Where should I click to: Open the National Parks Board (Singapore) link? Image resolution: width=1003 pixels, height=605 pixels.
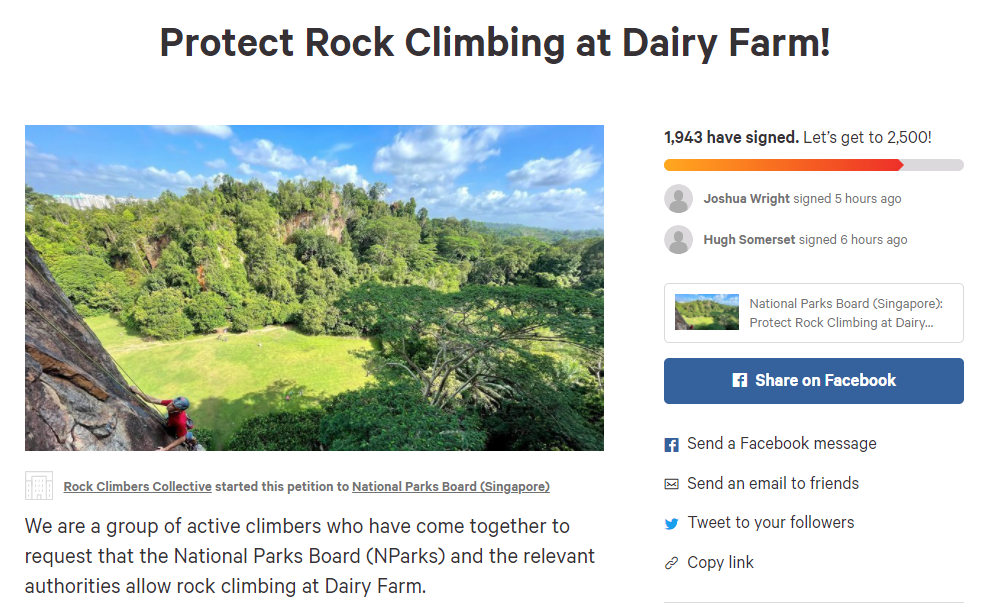[x=450, y=487]
